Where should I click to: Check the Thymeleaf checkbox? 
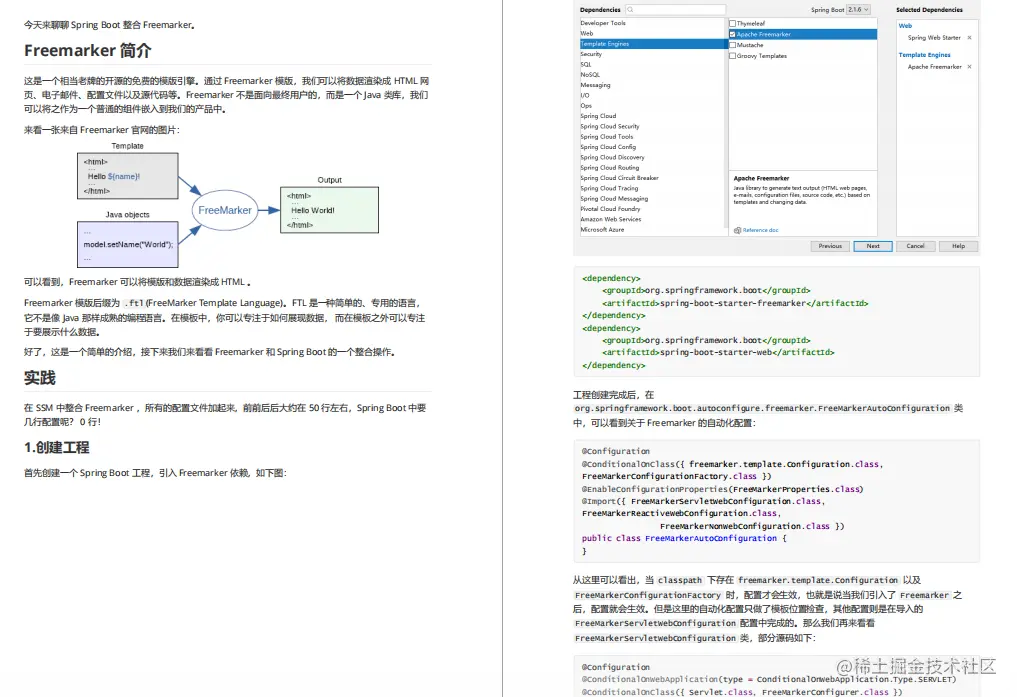pyautogui.click(x=733, y=23)
